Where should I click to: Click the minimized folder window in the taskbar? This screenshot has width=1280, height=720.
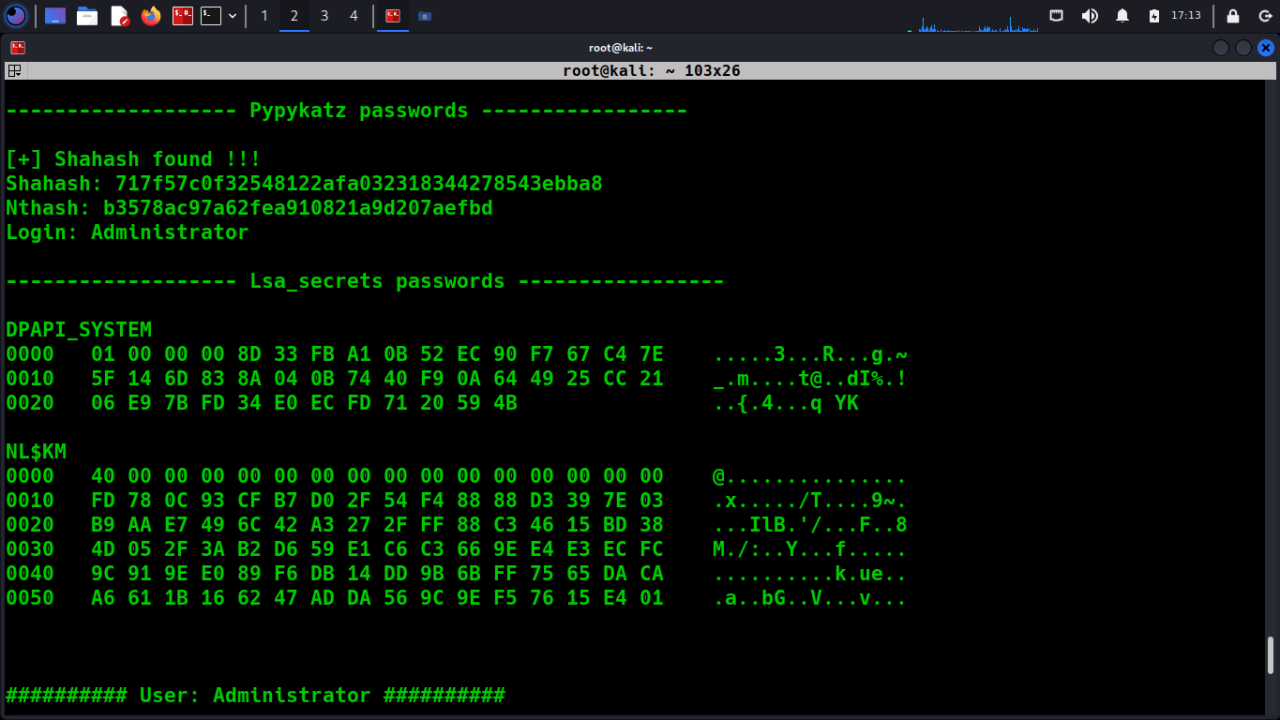pyautogui.click(x=425, y=15)
